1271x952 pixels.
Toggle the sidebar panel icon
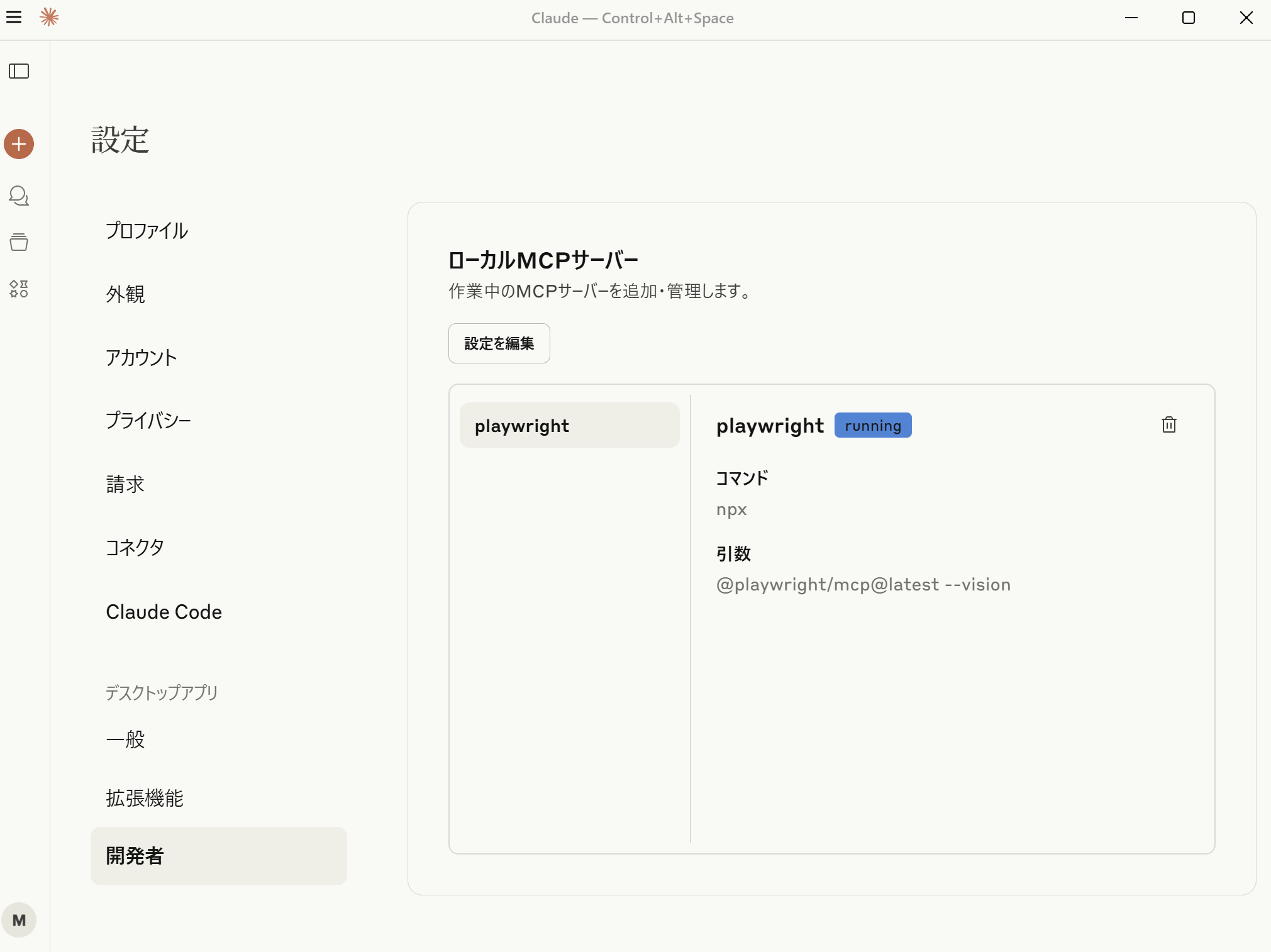[x=19, y=71]
